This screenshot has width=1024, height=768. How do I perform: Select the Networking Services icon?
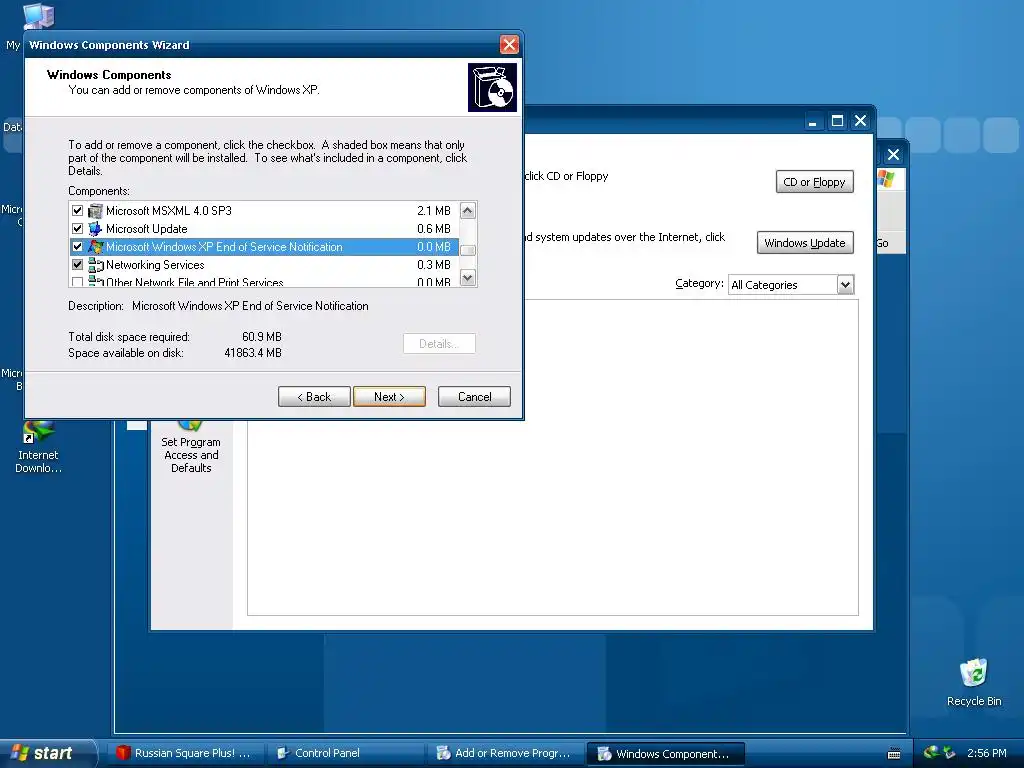pyautogui.click(x=95, y=264)
